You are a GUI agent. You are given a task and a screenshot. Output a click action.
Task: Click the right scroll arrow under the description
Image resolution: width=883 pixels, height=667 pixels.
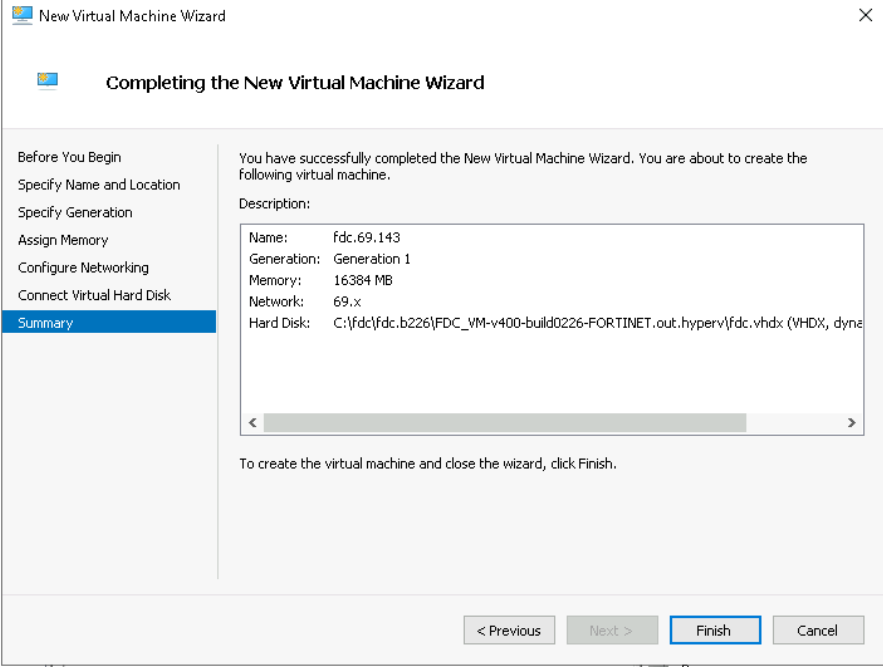click(x=852, y=422)
